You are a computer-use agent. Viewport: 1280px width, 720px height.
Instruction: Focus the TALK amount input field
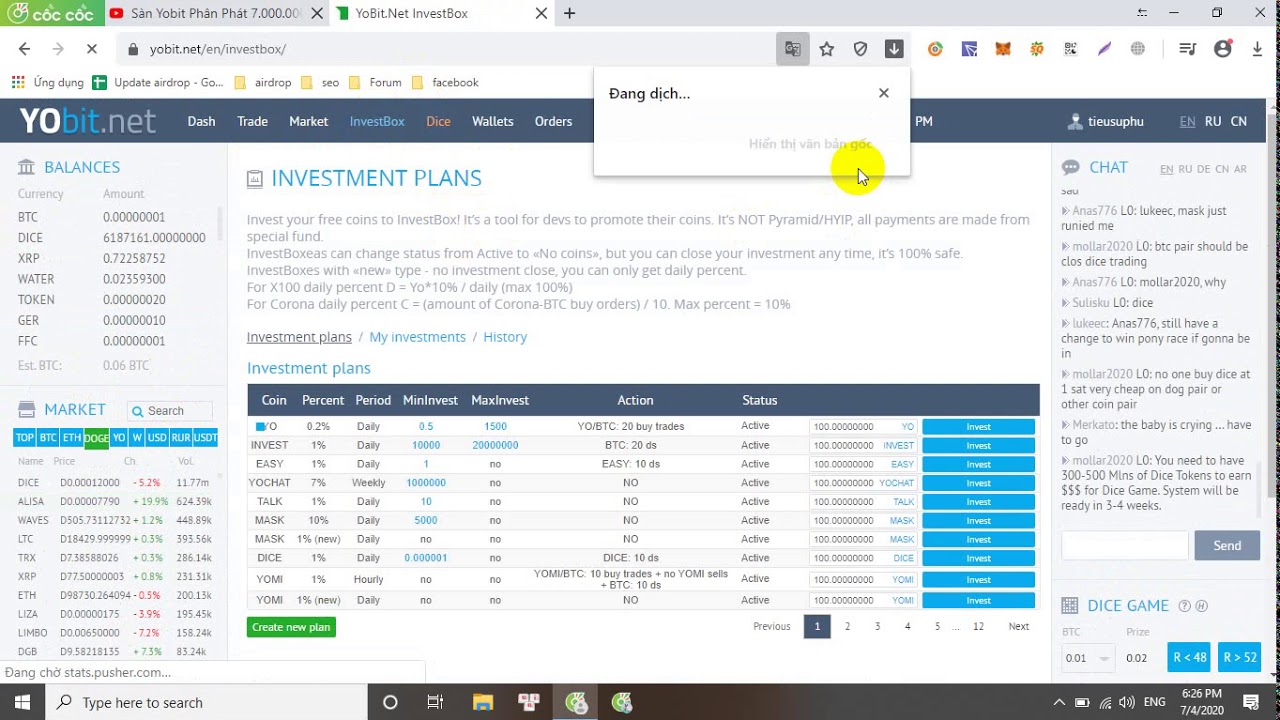[x=864, y=502]
